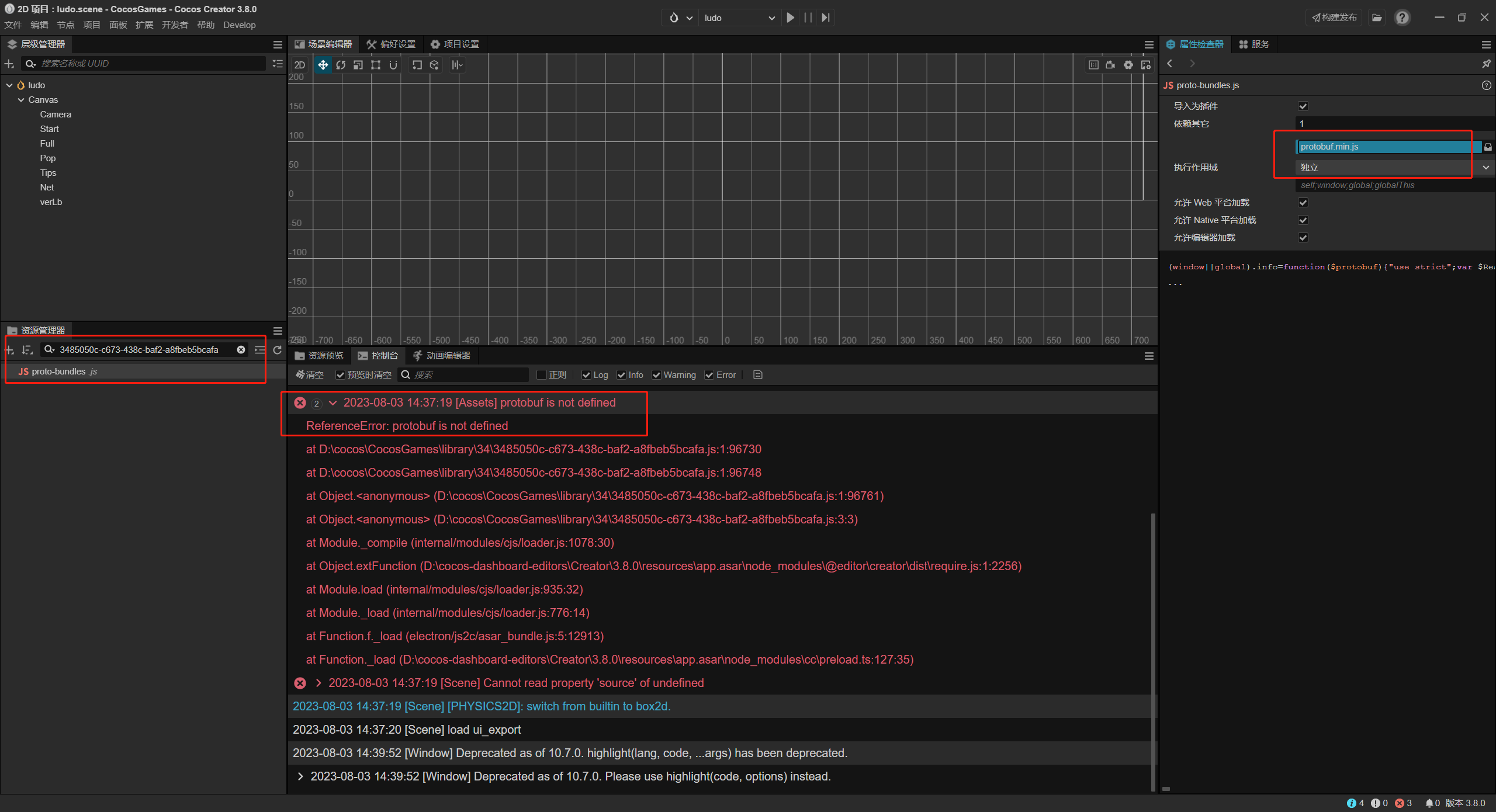This screenshot has height=812, width=1496.
Task: Uncheck the Warning log filter
Action: tap(657, 375)
